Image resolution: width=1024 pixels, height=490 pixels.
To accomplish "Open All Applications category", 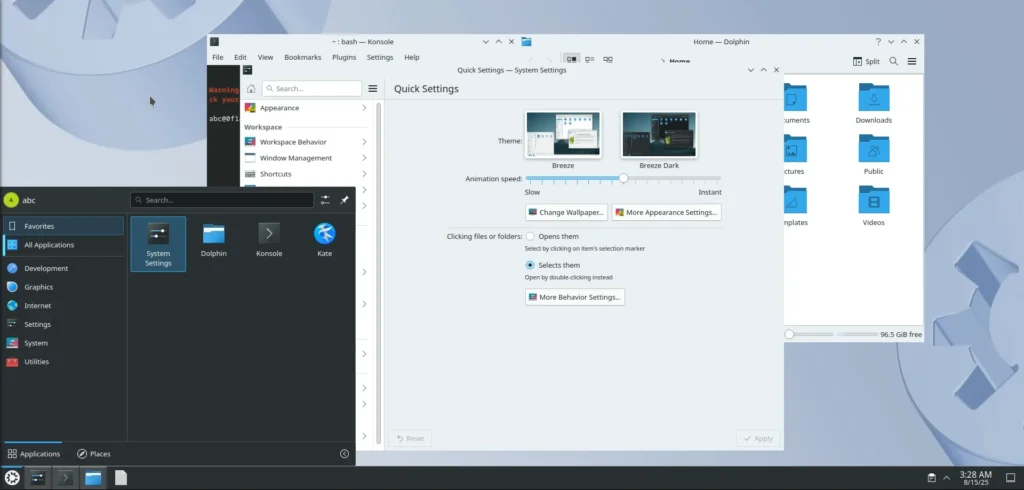I will 63,245.
